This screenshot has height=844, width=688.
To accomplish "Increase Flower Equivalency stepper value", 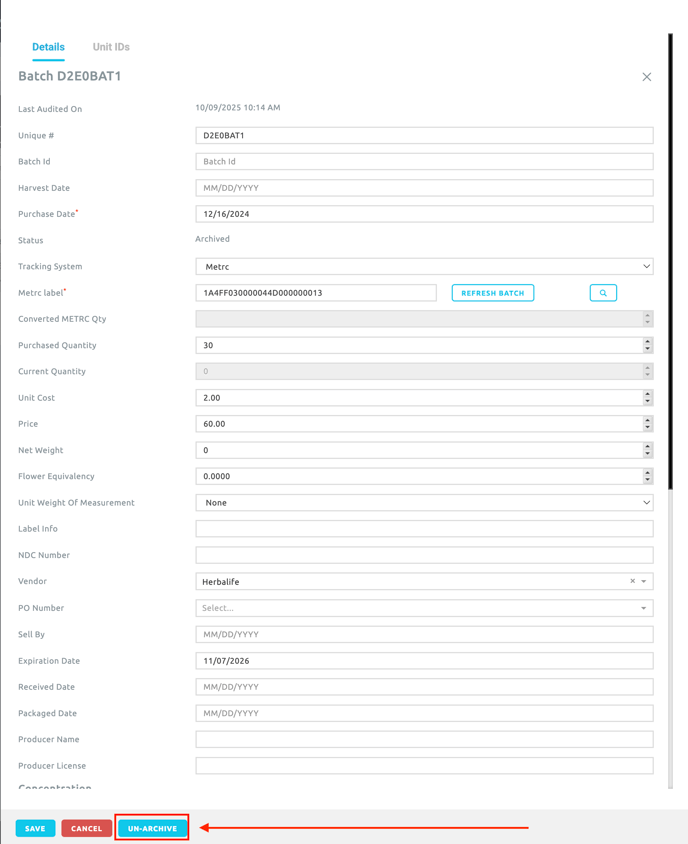I will (647, 472).
